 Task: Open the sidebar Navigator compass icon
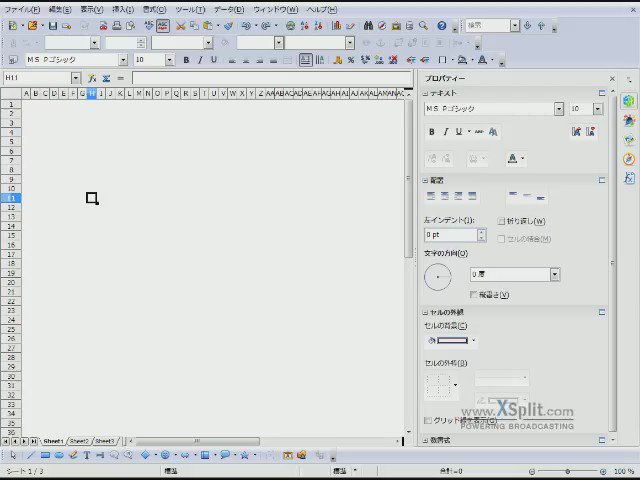point(629,159)
